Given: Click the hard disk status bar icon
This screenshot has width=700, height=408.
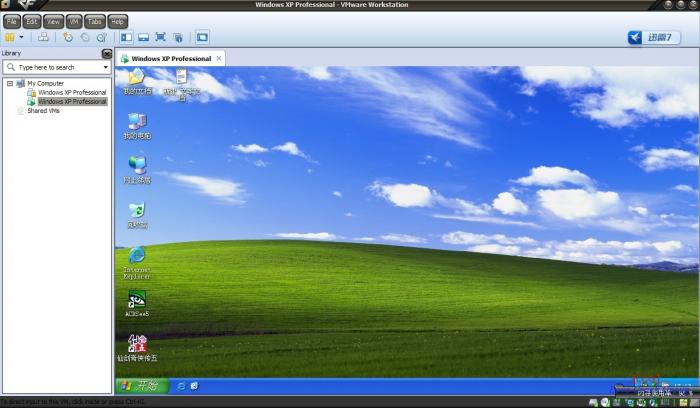Looking at the screenshot, I should pyautogui.click(x=593, y=403).
